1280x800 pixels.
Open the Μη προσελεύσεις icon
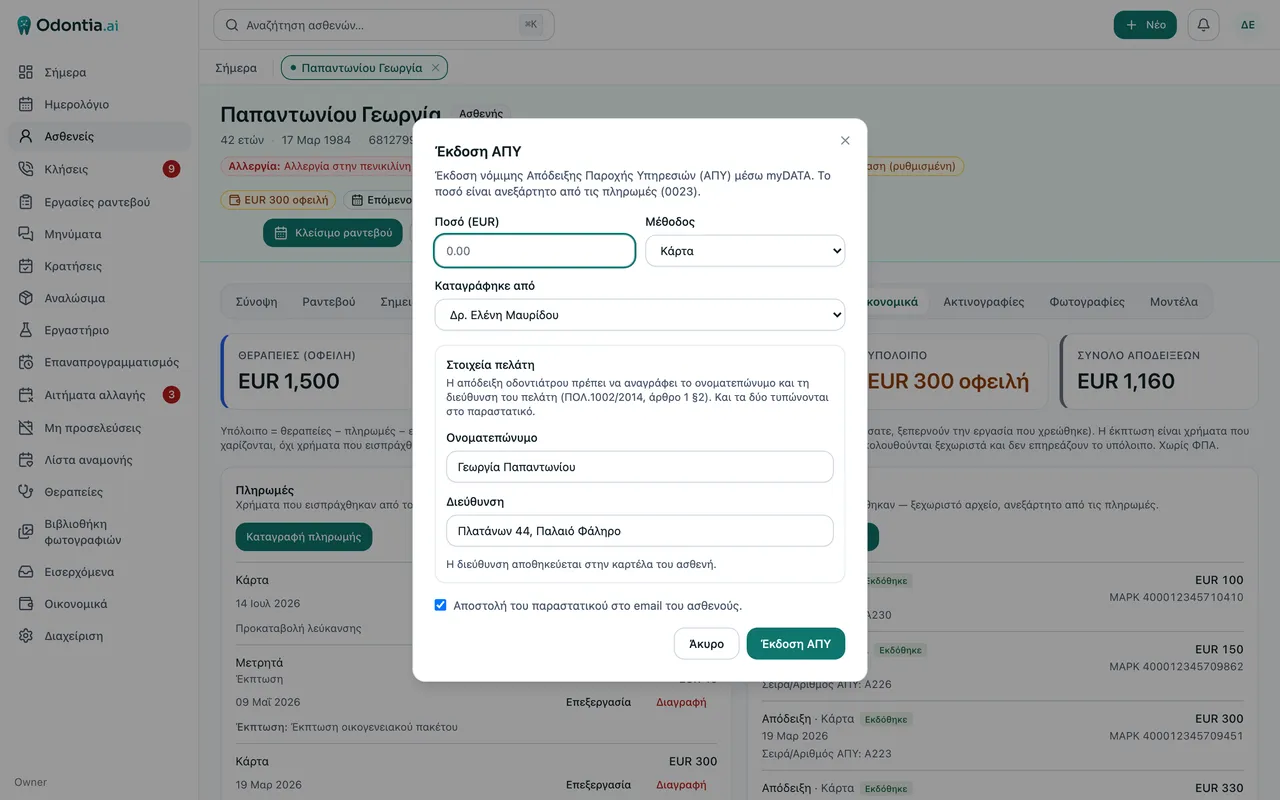click(x=26, y=428)
